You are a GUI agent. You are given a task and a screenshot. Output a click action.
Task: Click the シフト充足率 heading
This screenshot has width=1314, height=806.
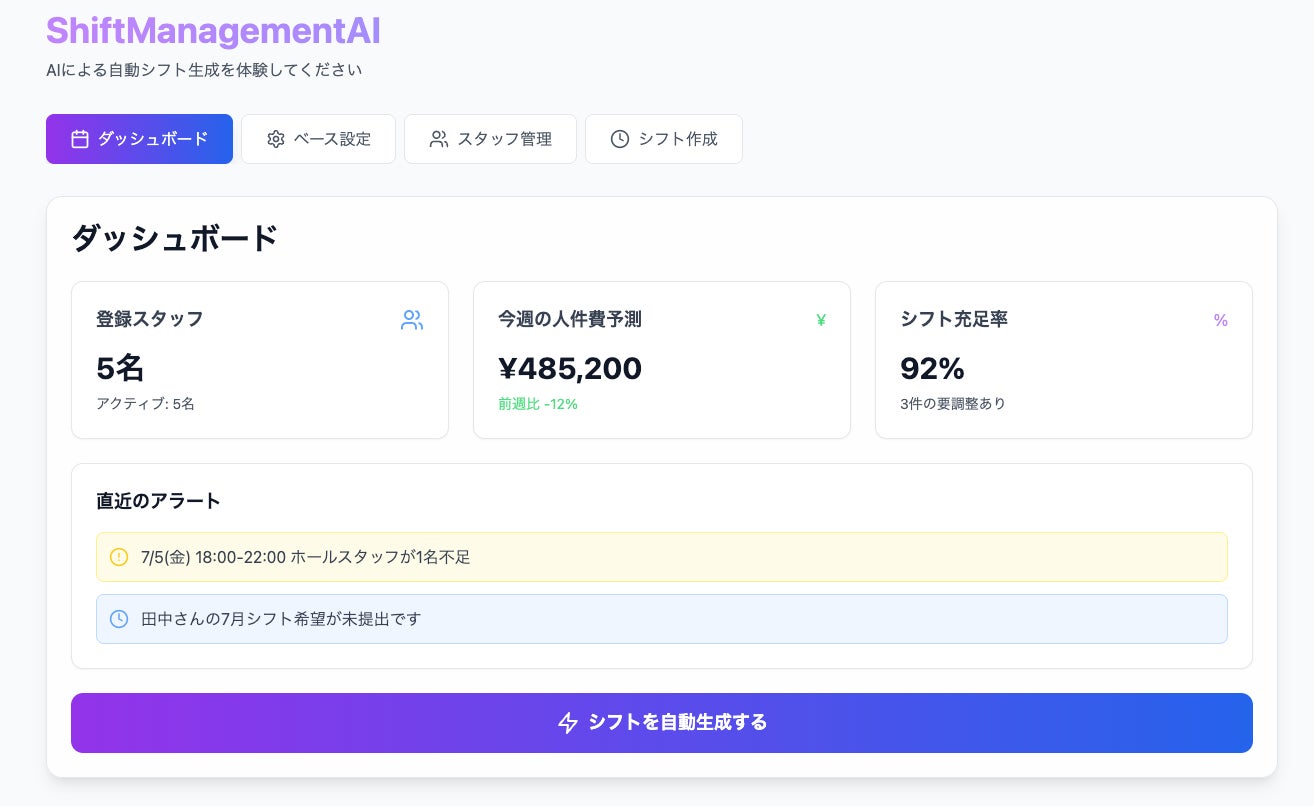pos(954,319)
